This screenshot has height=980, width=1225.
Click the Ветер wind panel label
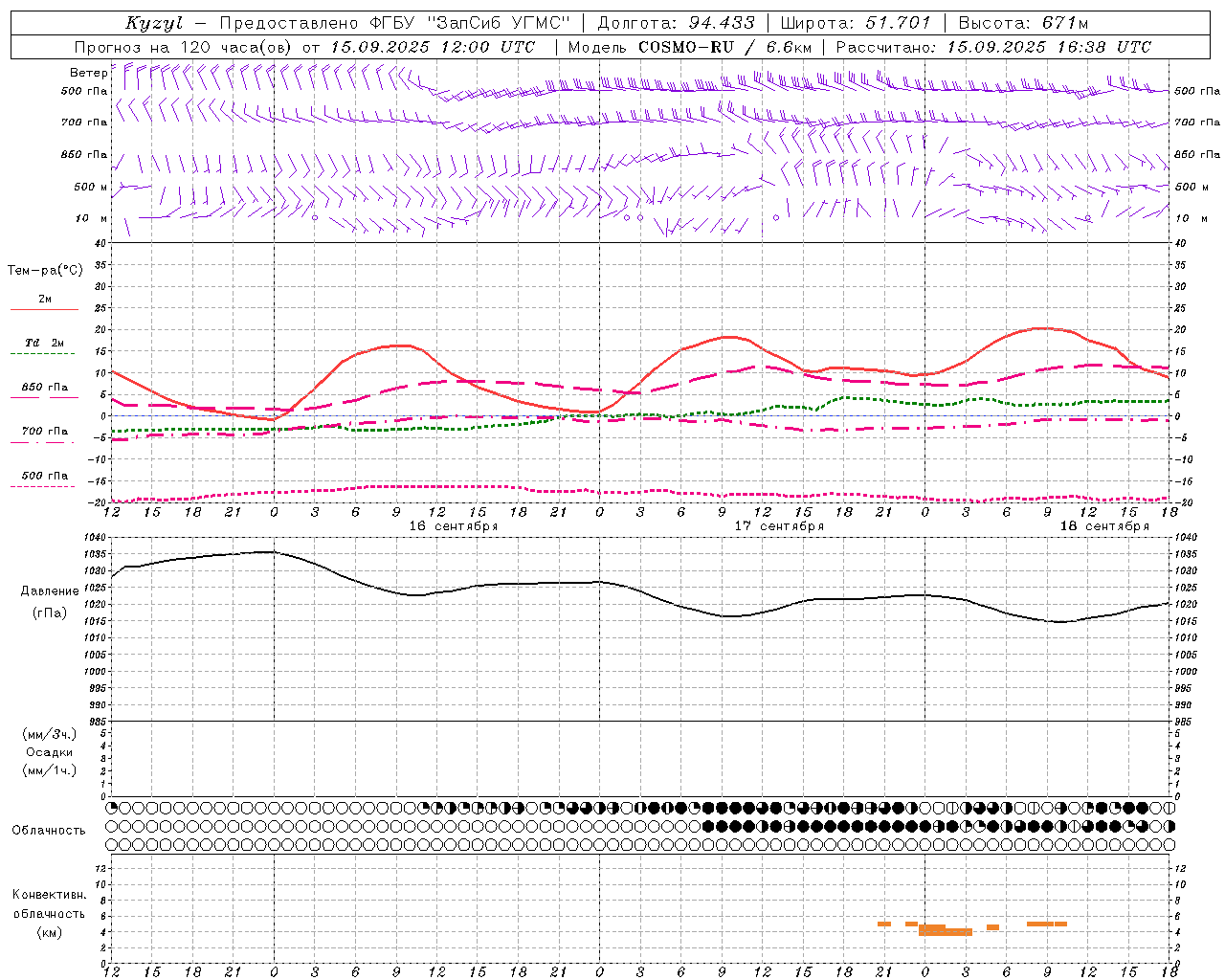pyautogui.click(x=88, y=73)
